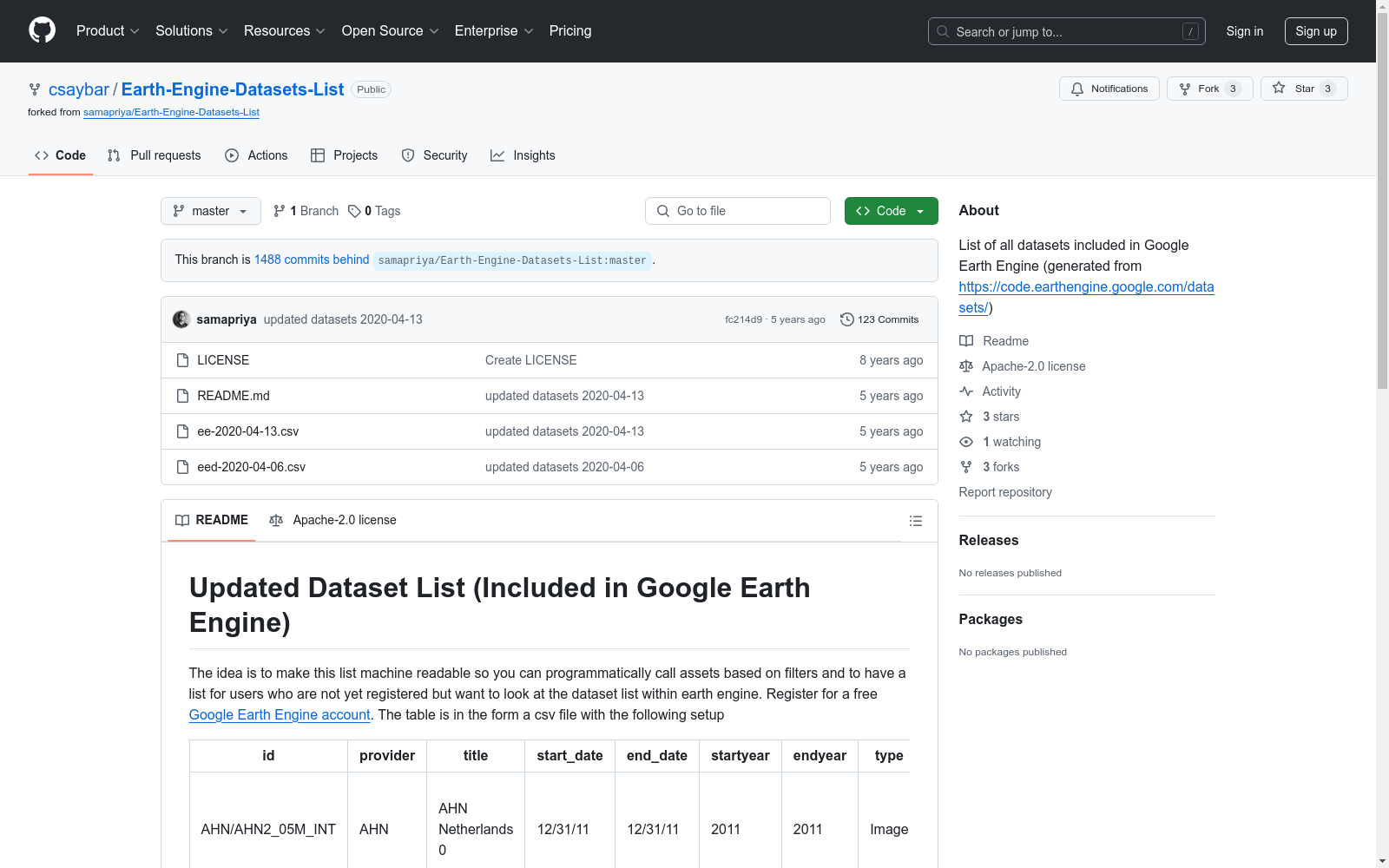1389x868 pixels.
Task: View the 1 Branch list
Action: [x=306, y=211]
